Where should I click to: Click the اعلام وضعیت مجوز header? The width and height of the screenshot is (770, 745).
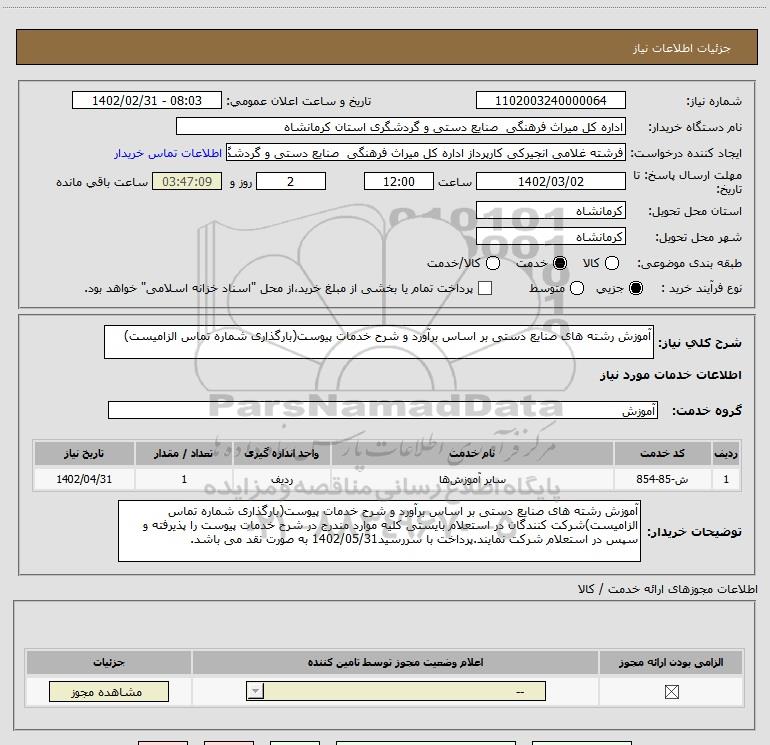[x=395, y=662]
